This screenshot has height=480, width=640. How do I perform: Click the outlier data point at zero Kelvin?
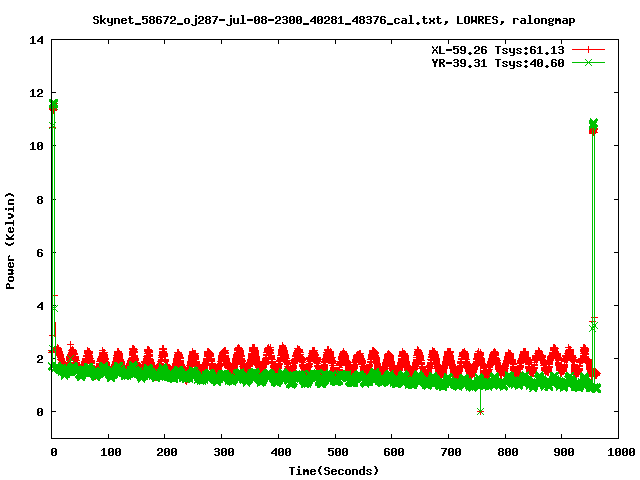[x=480, y=411]
